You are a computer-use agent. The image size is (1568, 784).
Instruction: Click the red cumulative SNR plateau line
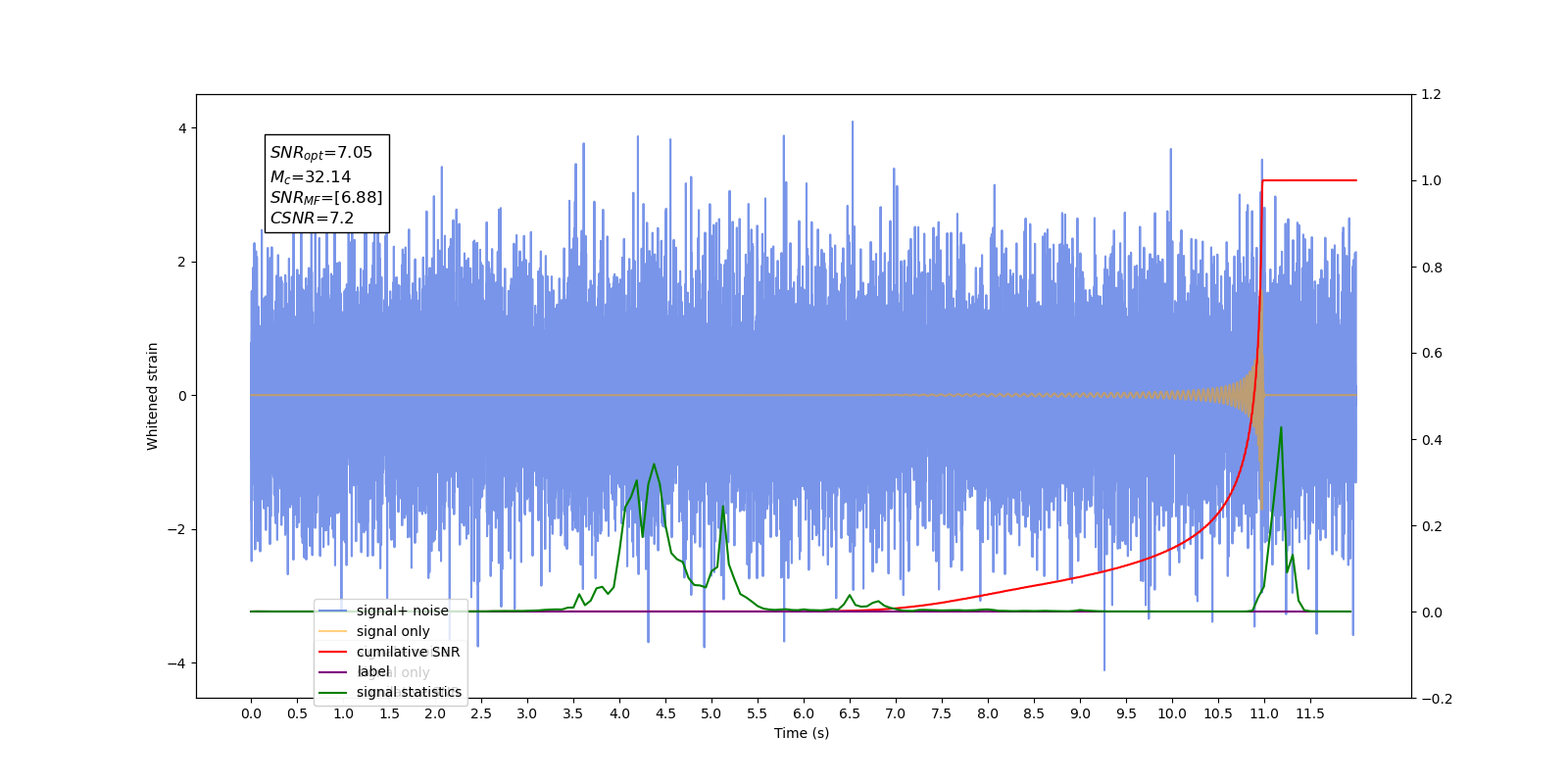tap(1309, 180)
